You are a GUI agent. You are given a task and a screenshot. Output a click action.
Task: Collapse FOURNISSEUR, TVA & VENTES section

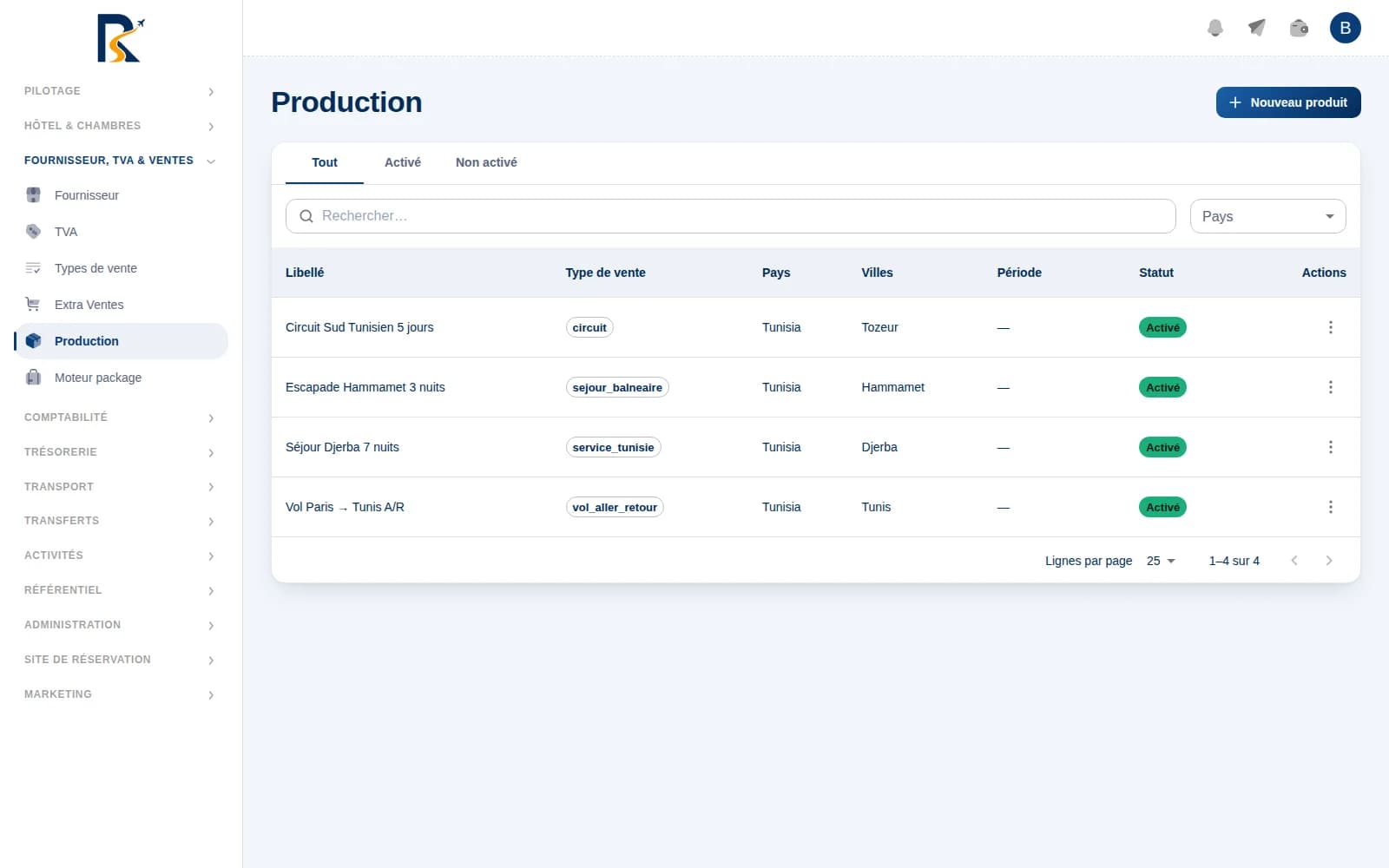(x=120, y=161)
